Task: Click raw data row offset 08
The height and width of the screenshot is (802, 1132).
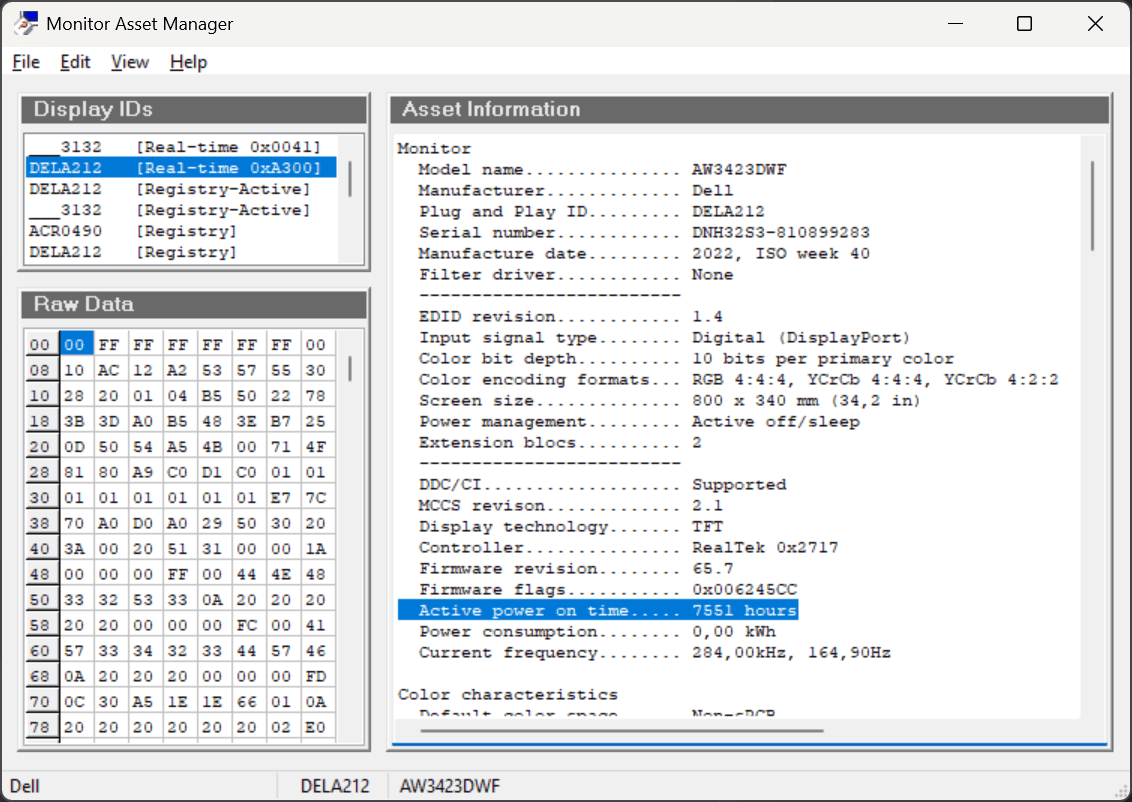Action: 40,370
